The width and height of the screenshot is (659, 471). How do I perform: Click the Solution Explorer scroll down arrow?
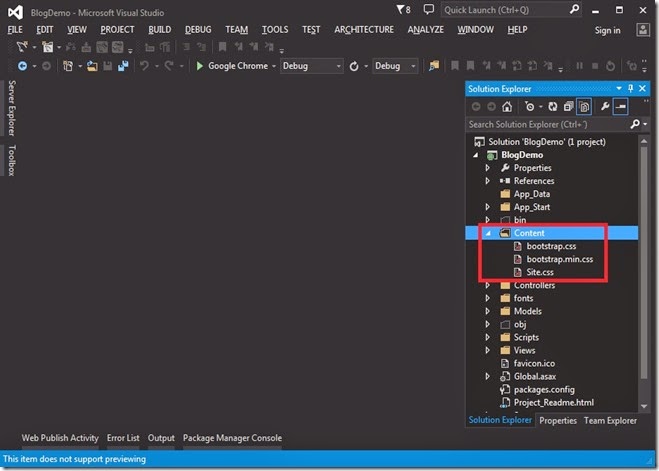click(x=643, y=406)
